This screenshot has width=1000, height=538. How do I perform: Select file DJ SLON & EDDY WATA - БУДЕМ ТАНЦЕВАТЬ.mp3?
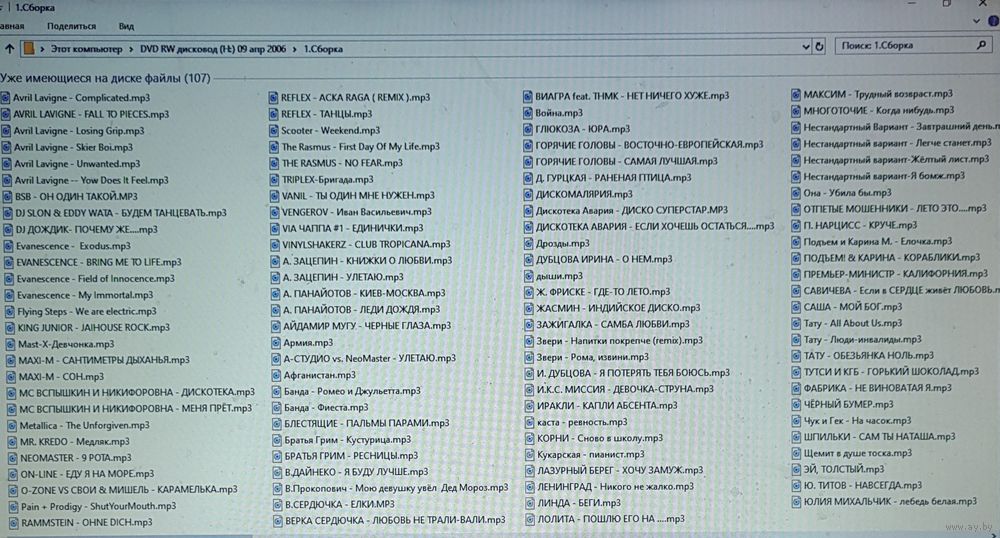point(115,213)
